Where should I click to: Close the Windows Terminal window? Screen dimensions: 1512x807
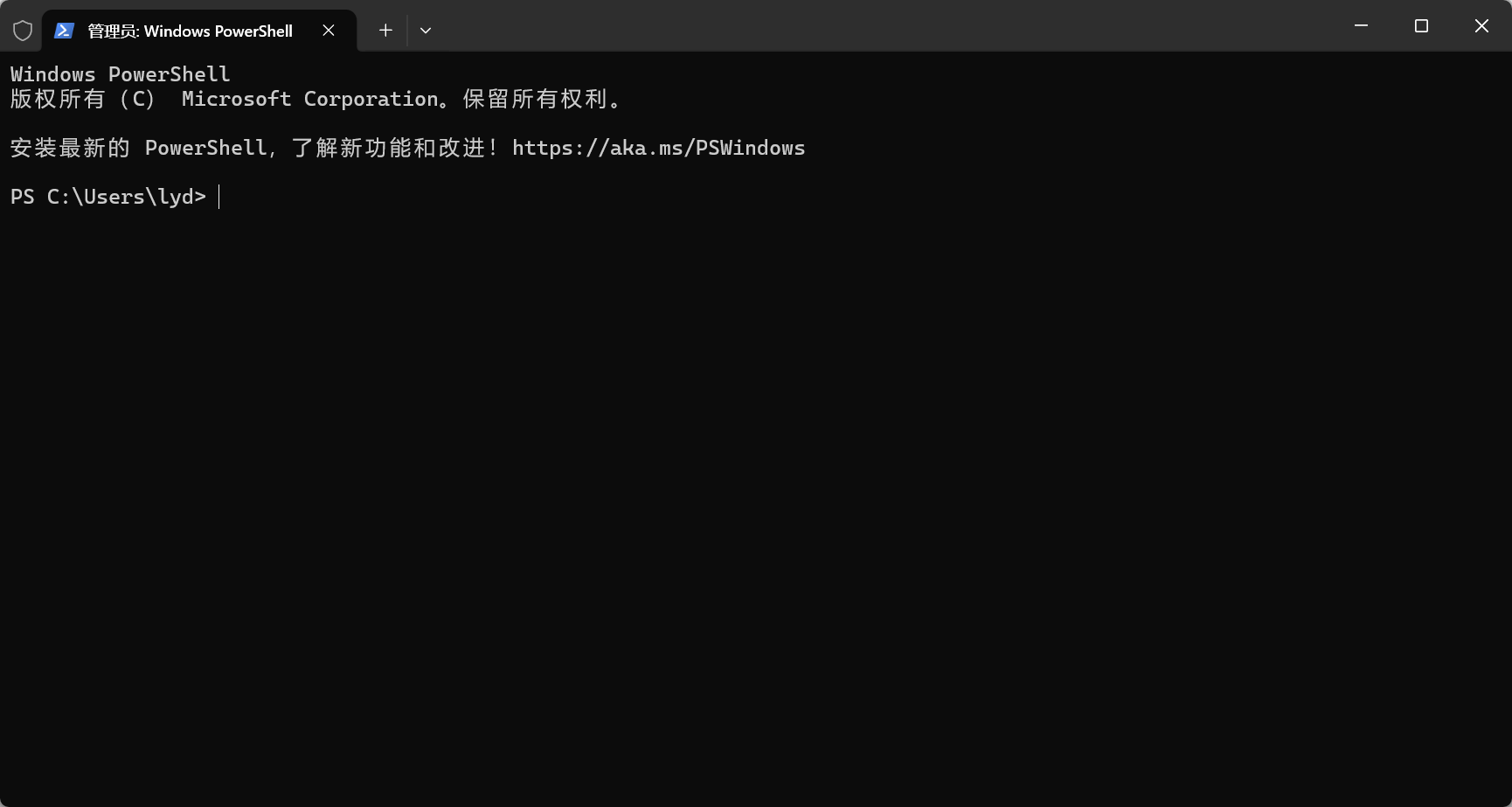coord(1481,26)
